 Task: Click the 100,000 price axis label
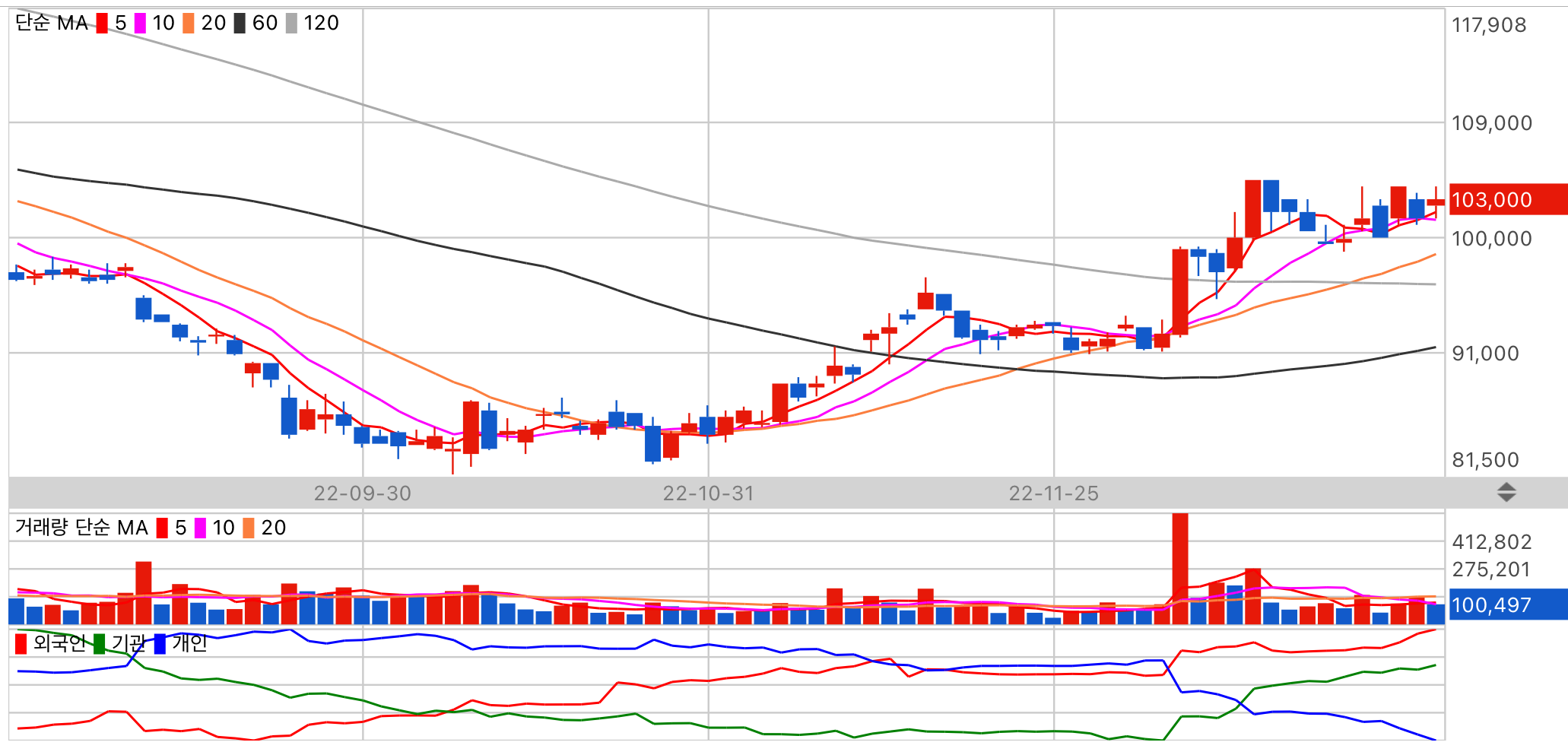1491,239
